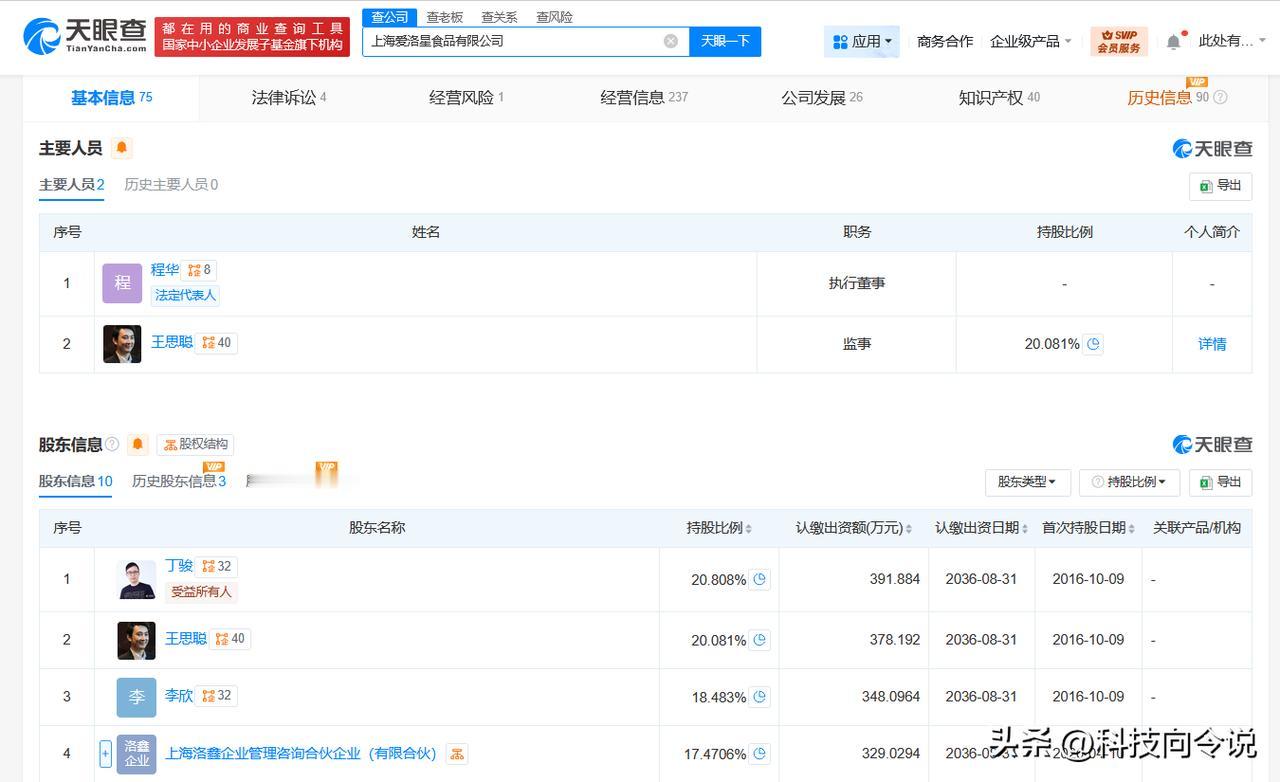Switch to the 经营信息 tab

pos(644,98)
